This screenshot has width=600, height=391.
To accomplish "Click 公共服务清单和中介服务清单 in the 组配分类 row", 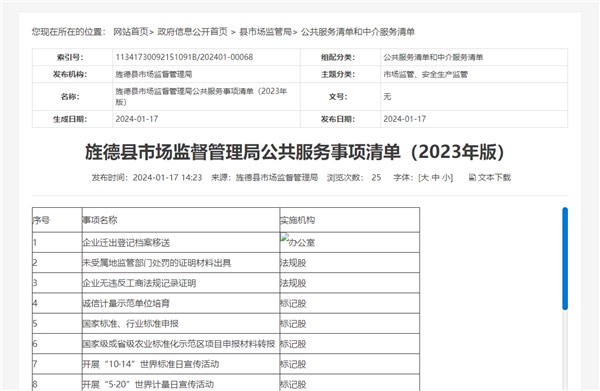I will pos(433,57).
